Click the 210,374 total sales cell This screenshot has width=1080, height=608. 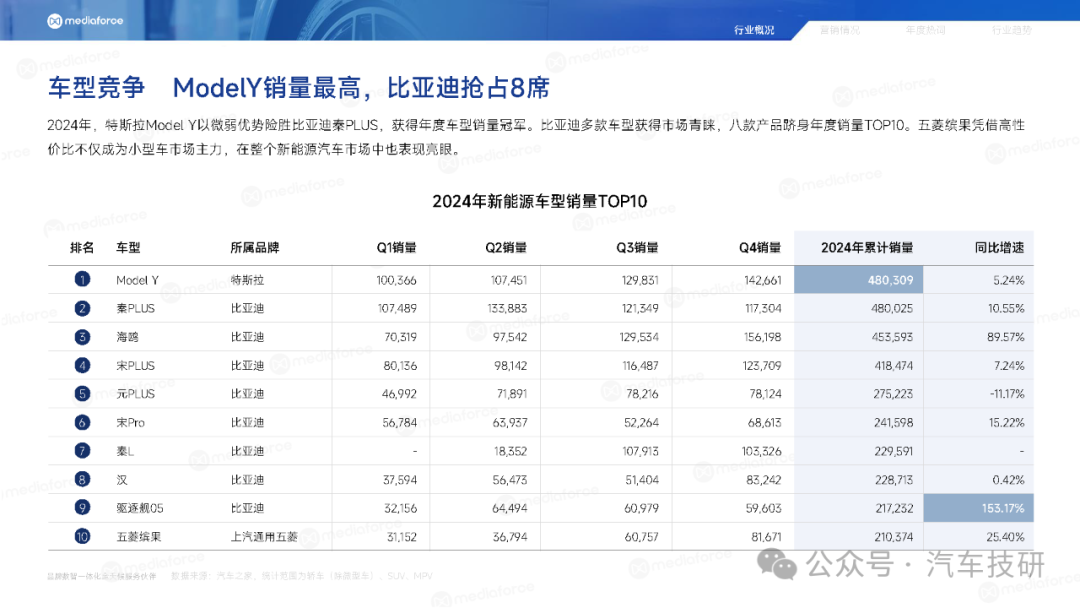point(894,537)
